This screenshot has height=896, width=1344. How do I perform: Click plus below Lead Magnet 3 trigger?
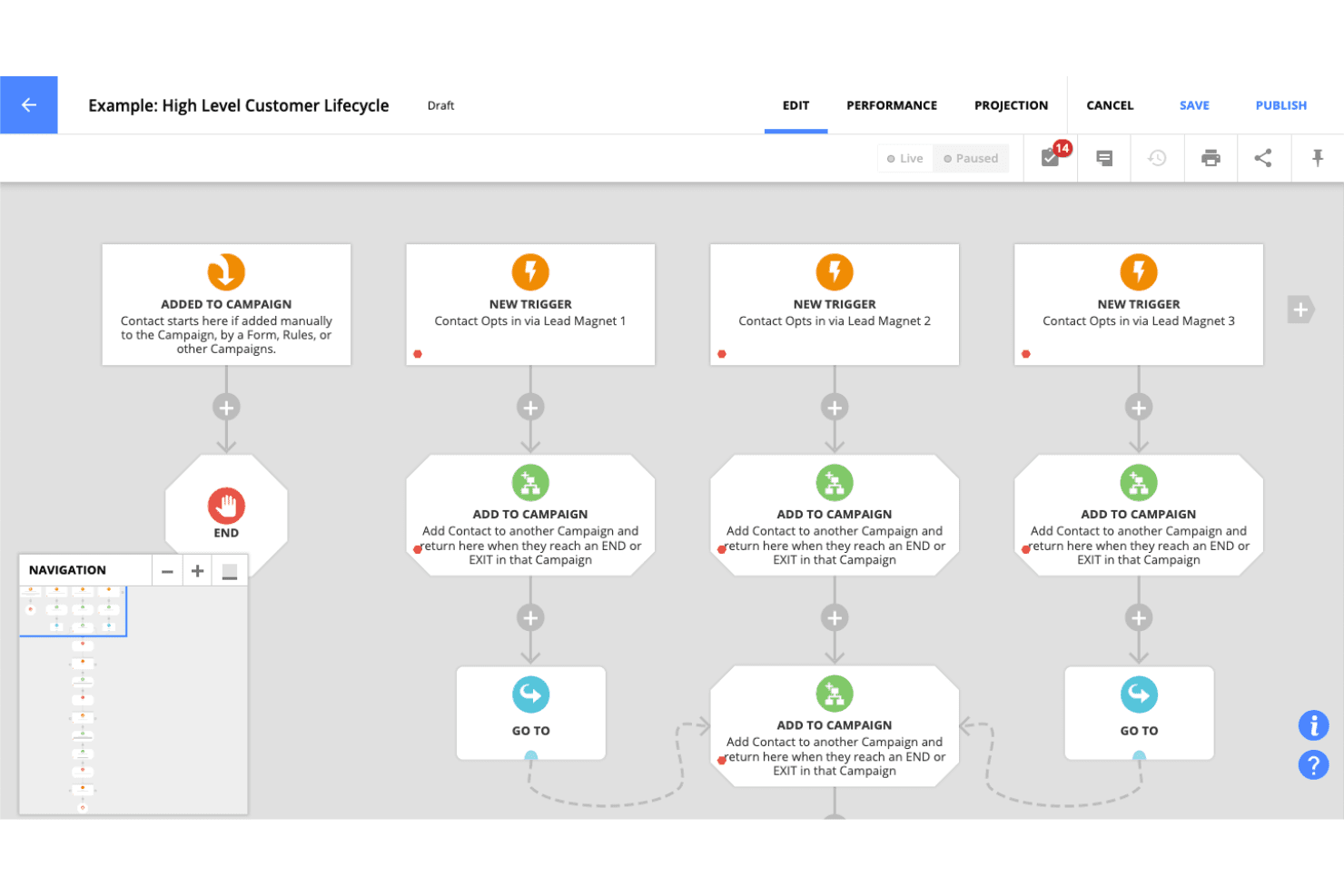(1139, 408)
